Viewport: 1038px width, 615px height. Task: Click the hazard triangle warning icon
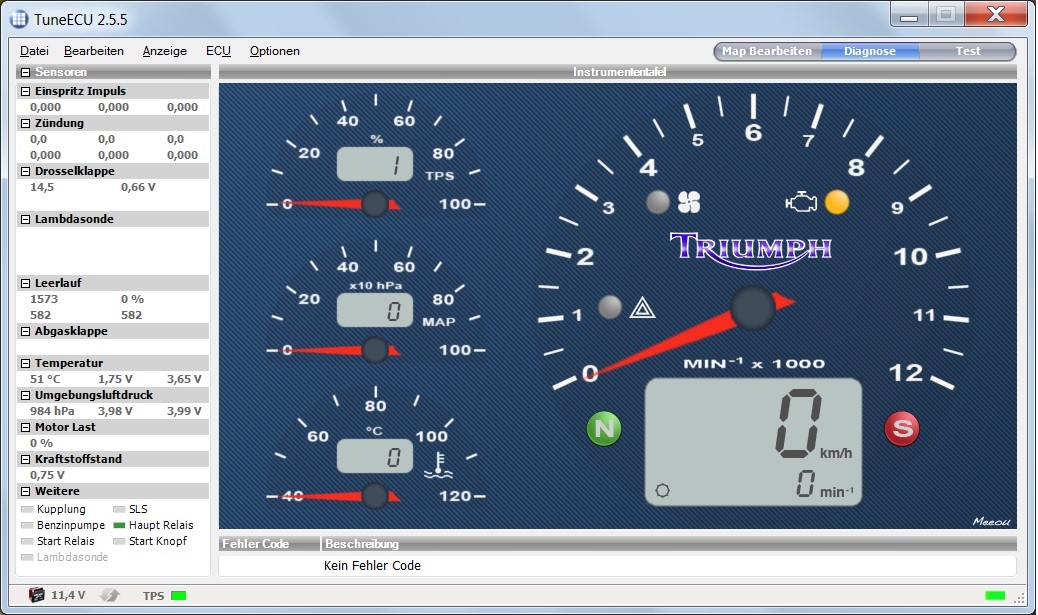tap(641, 308)
